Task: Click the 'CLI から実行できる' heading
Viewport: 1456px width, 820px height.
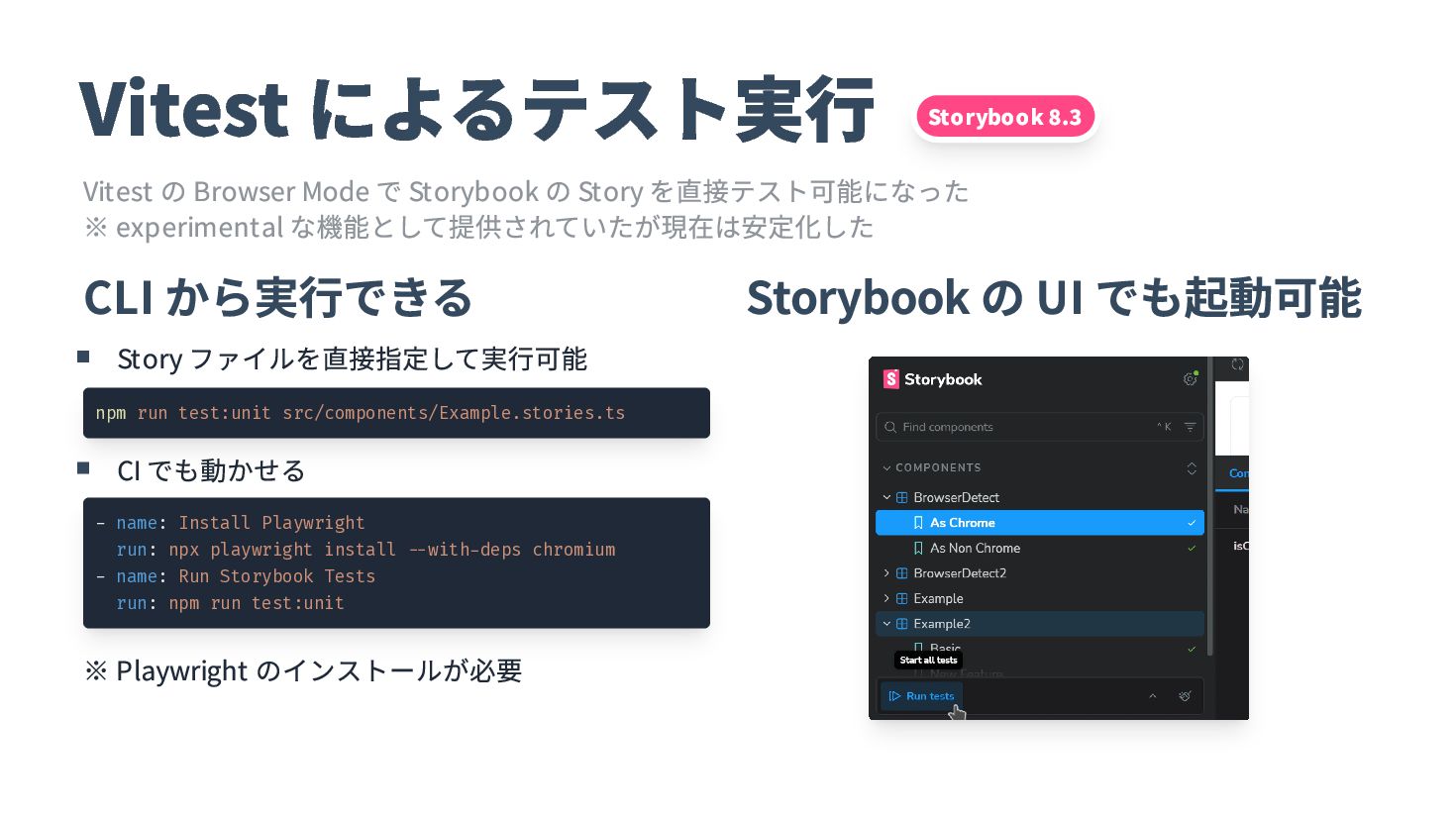Action: coord(278,297)
